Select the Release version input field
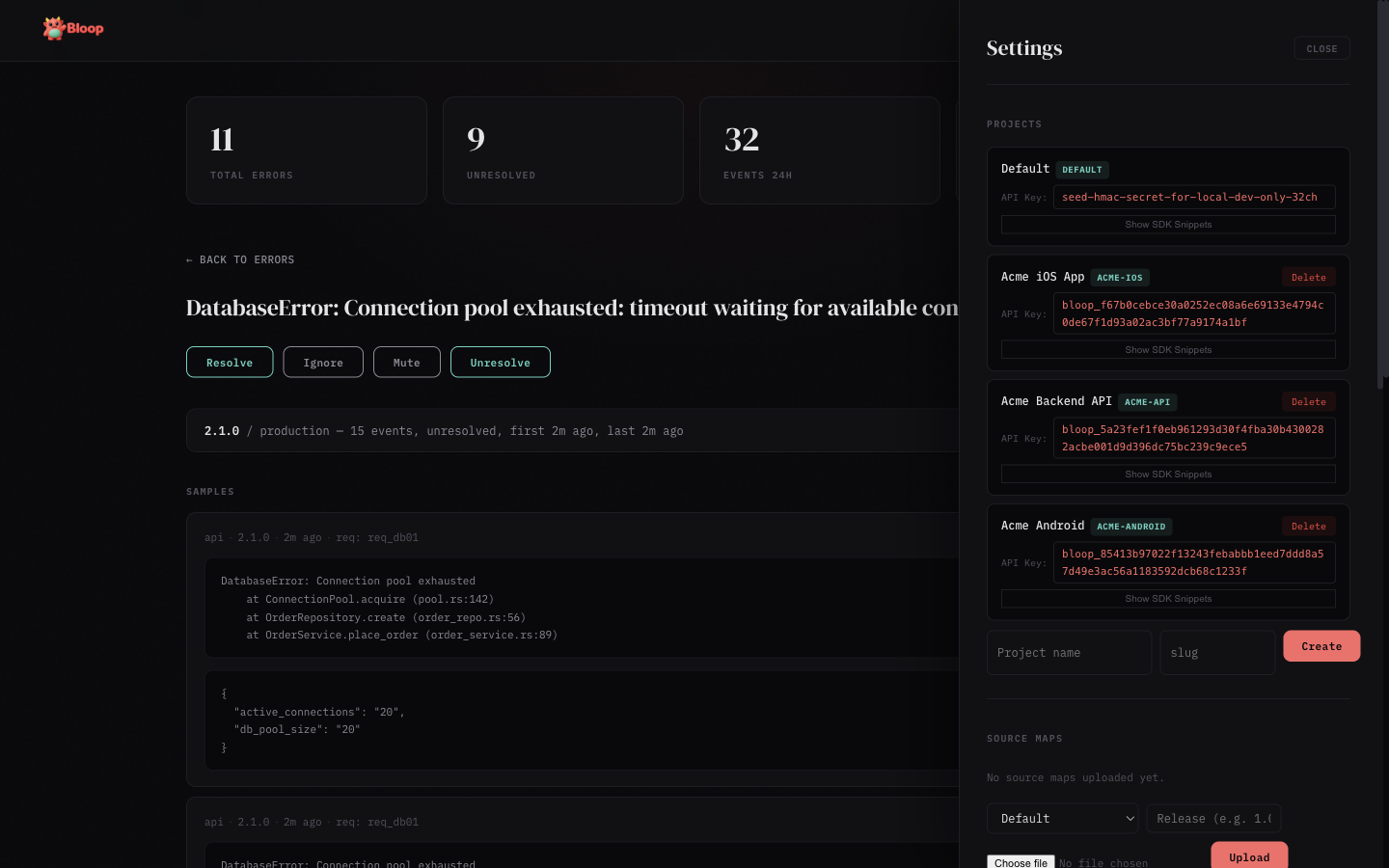This screenshot has width=1389, height=868. pyautogui.click(x=1213, y=818)
